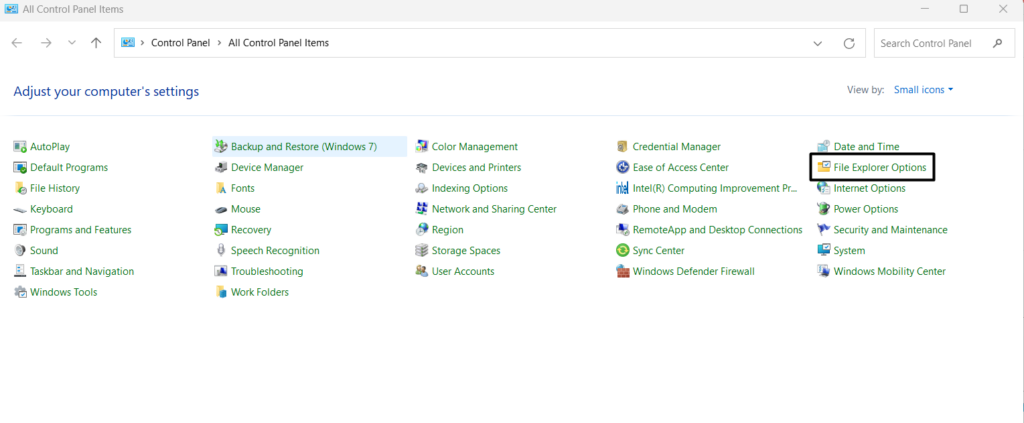The image size is (1024, 423).
Task: Open the Credential Manager icon
Action: [623, 147]
